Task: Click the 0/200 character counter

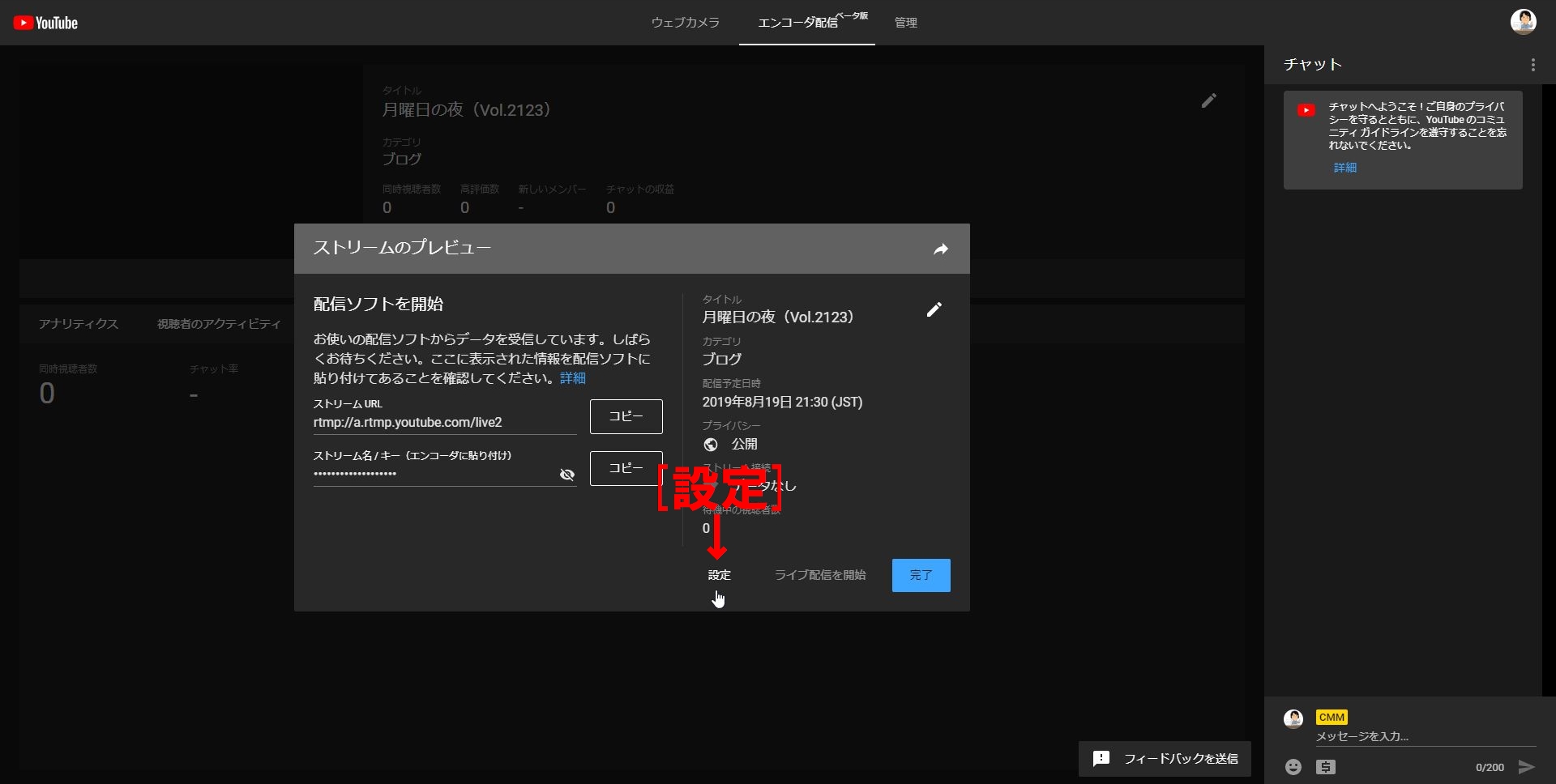Action: tap(1490, 768)
